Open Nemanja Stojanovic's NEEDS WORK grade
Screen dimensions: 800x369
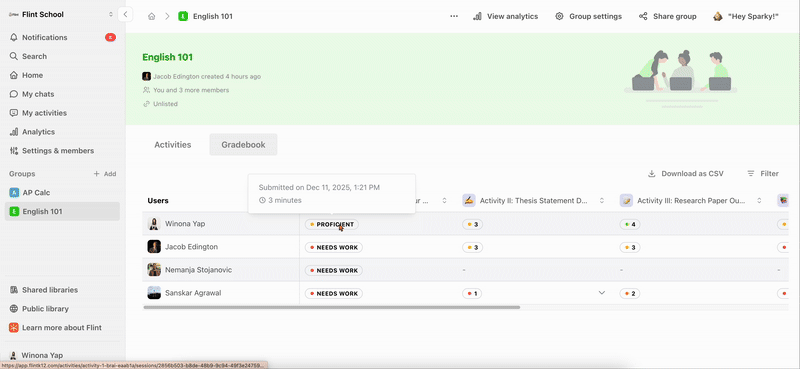pyautogui.click(x=334, y=270)
